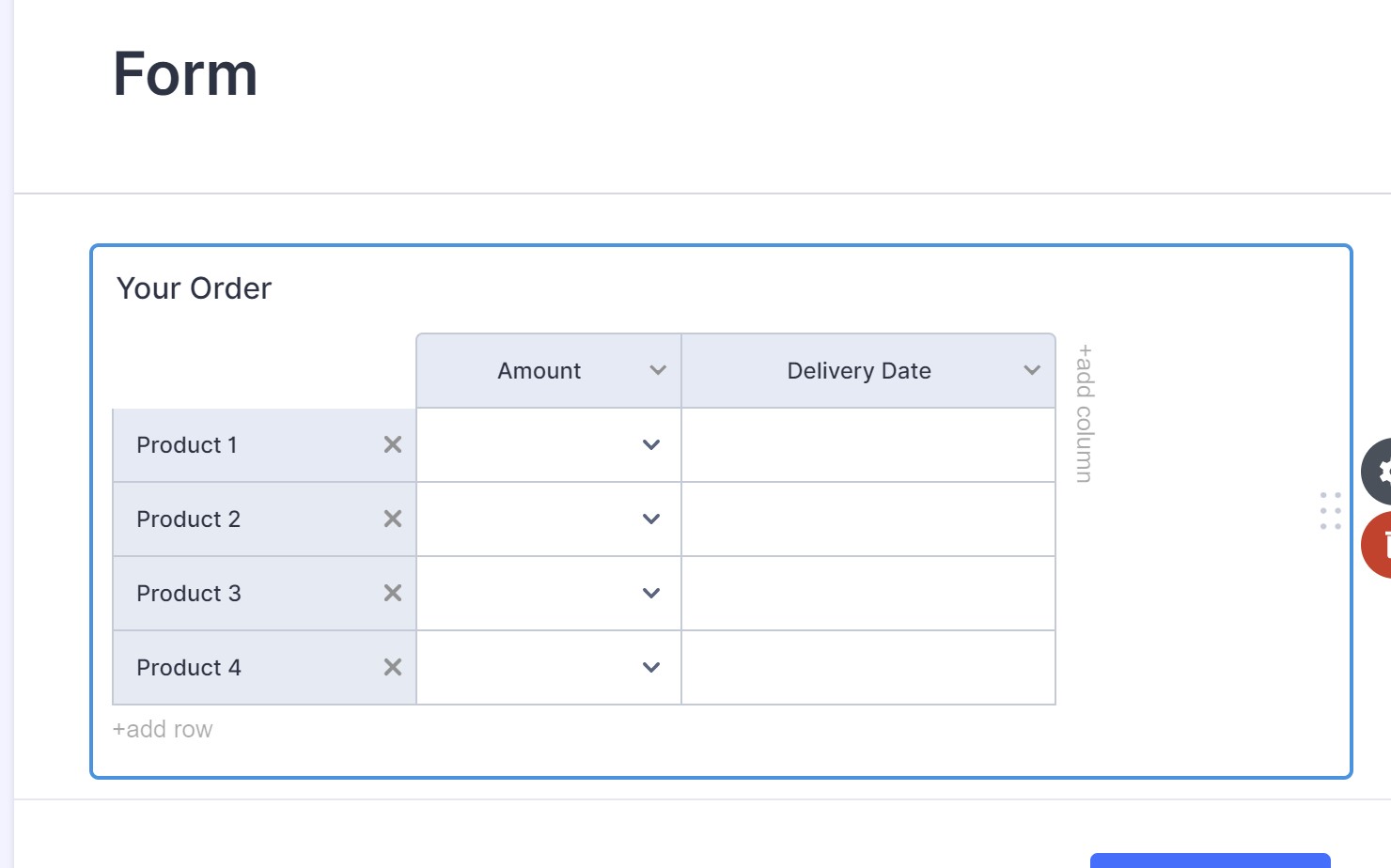1391x868 pixels.
Task: Expand the Product 4 Amount dropdown
Action: pos(651,668)
